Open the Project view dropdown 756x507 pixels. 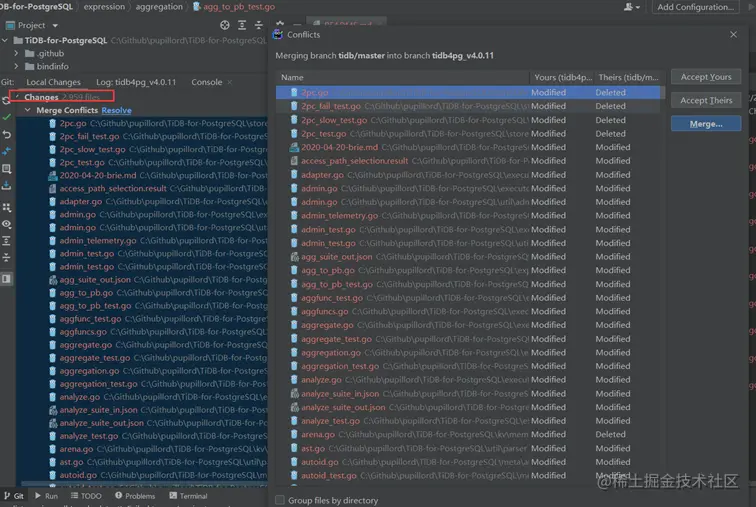pos(32,25)
